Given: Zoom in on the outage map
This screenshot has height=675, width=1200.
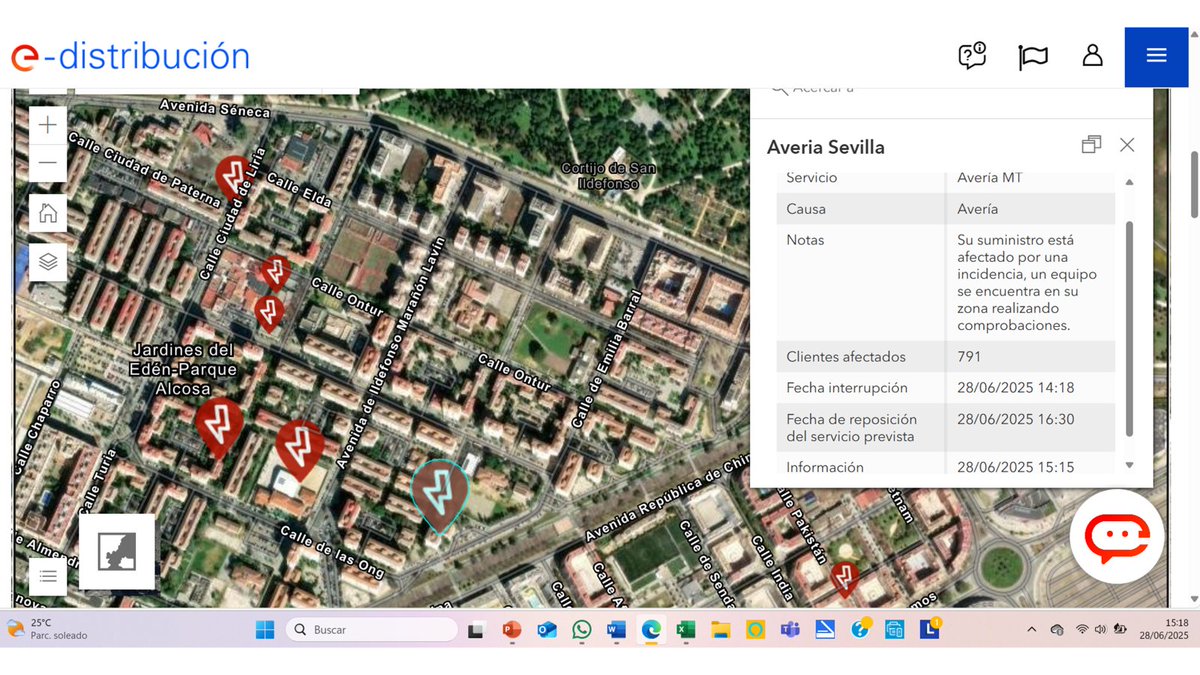Looking at the screenshot, I should click(48, 125).
